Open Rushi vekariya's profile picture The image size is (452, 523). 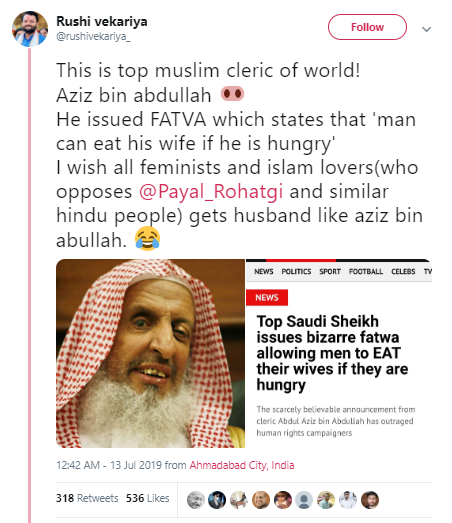30,29
